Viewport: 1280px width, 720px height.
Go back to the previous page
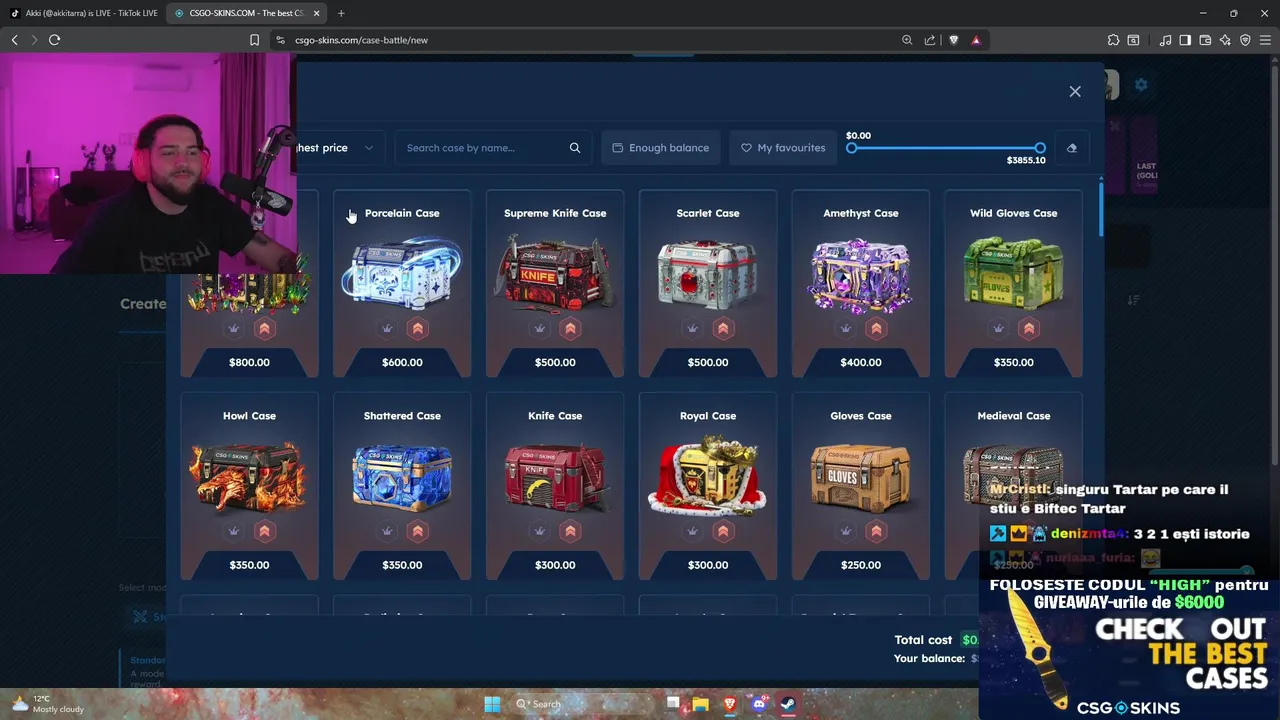click(x=14, y=40)
